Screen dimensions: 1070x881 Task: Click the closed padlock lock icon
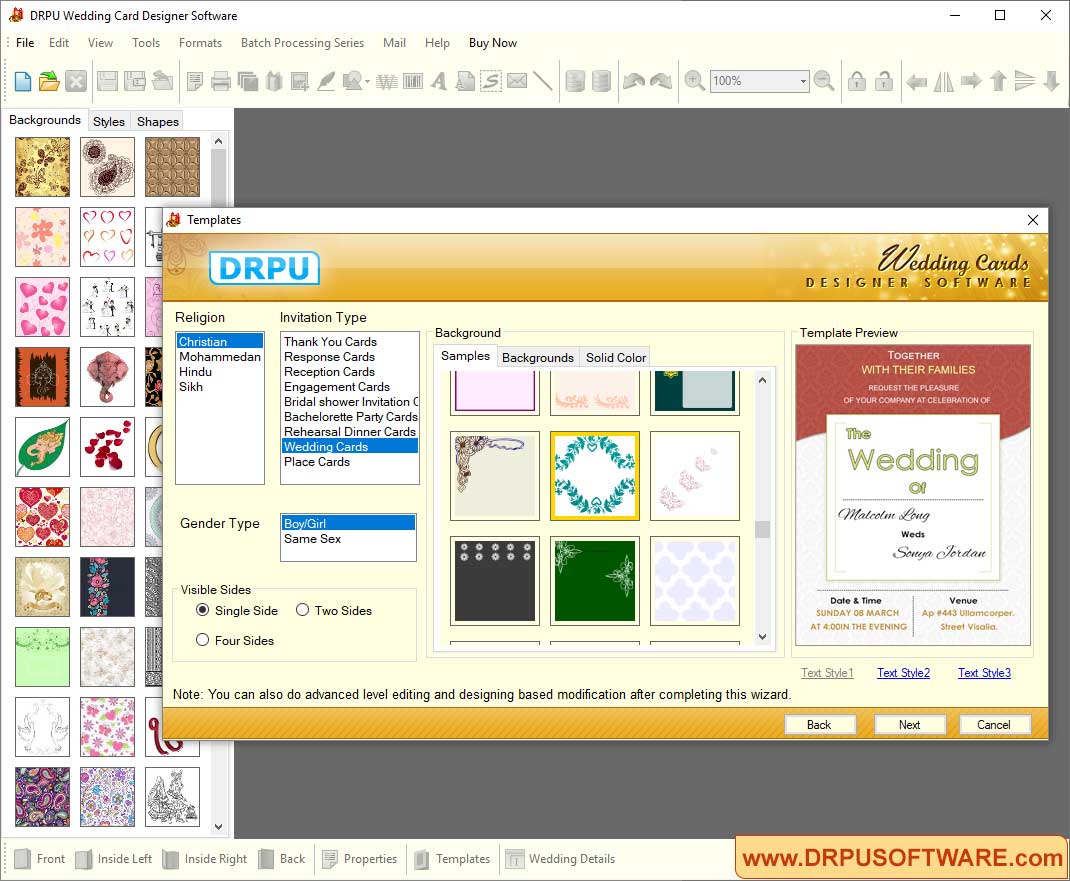pyautogui.click(x=857, y=81)
